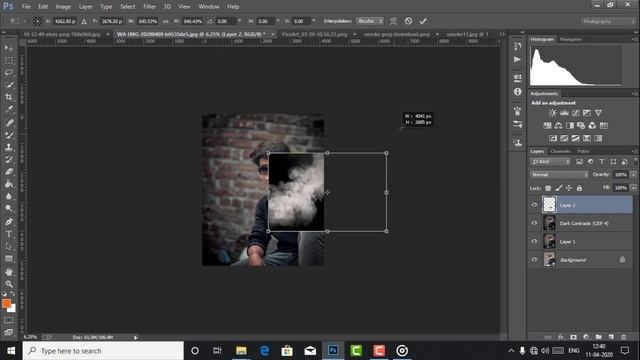The image size is (640, 360).
Task: Toggle maintain aspect ratio link
Action: point(165,21)
